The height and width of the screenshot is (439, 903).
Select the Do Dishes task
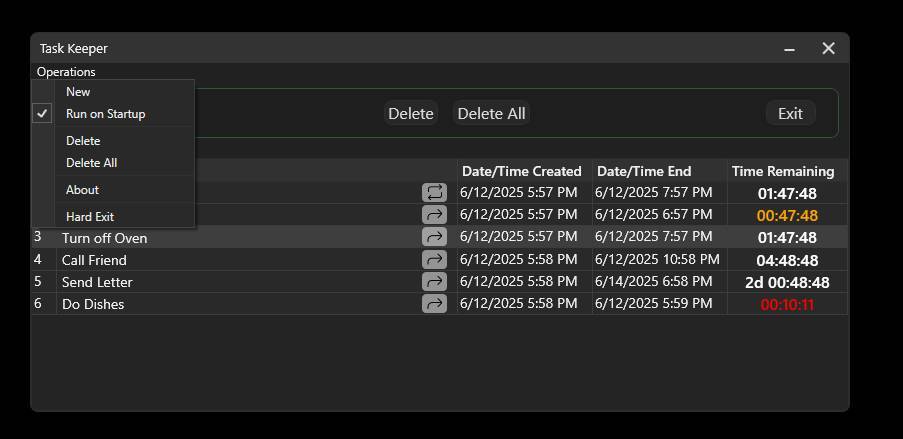(93, 304)
